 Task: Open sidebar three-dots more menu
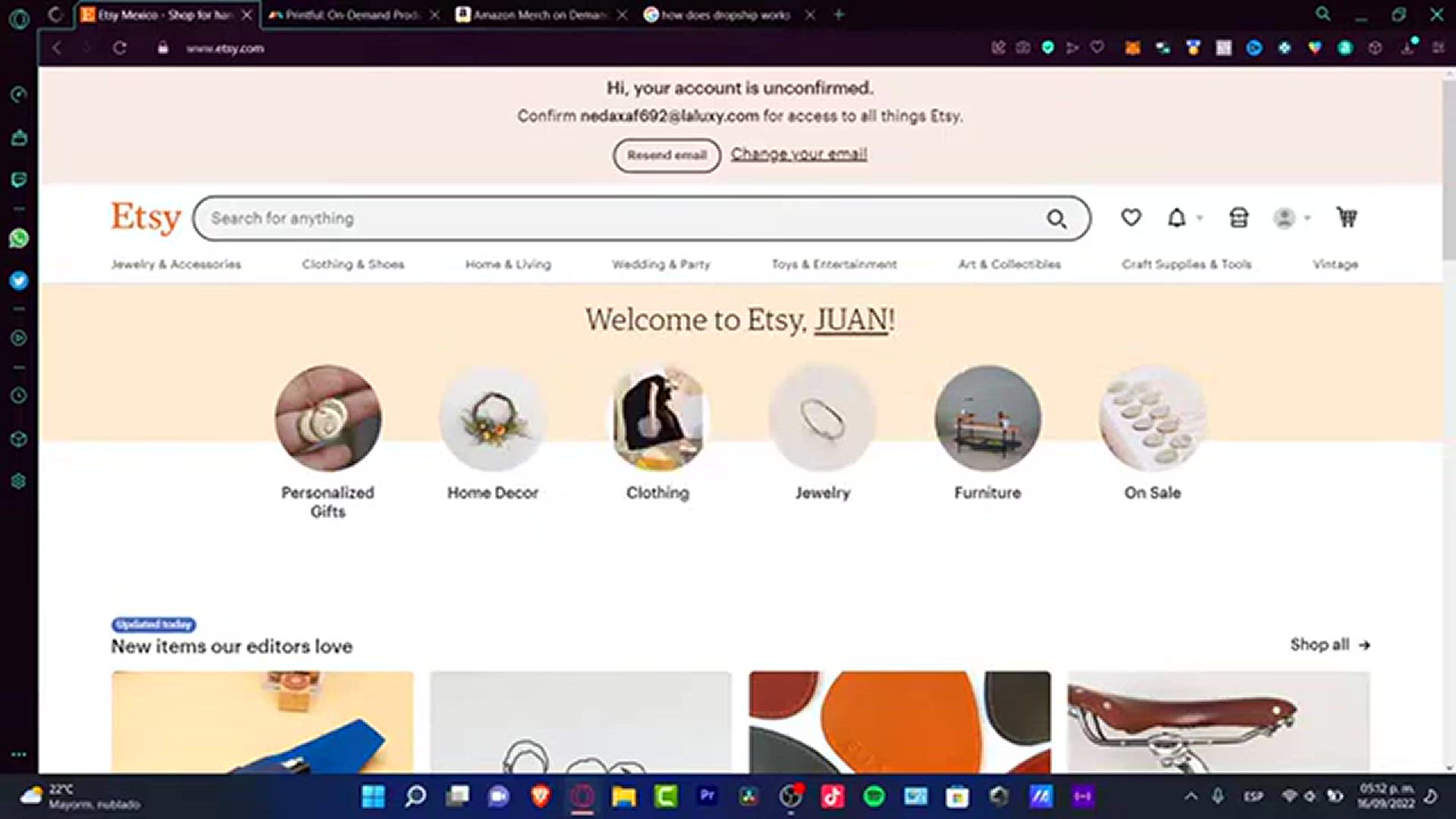click(x=19, y=755)
